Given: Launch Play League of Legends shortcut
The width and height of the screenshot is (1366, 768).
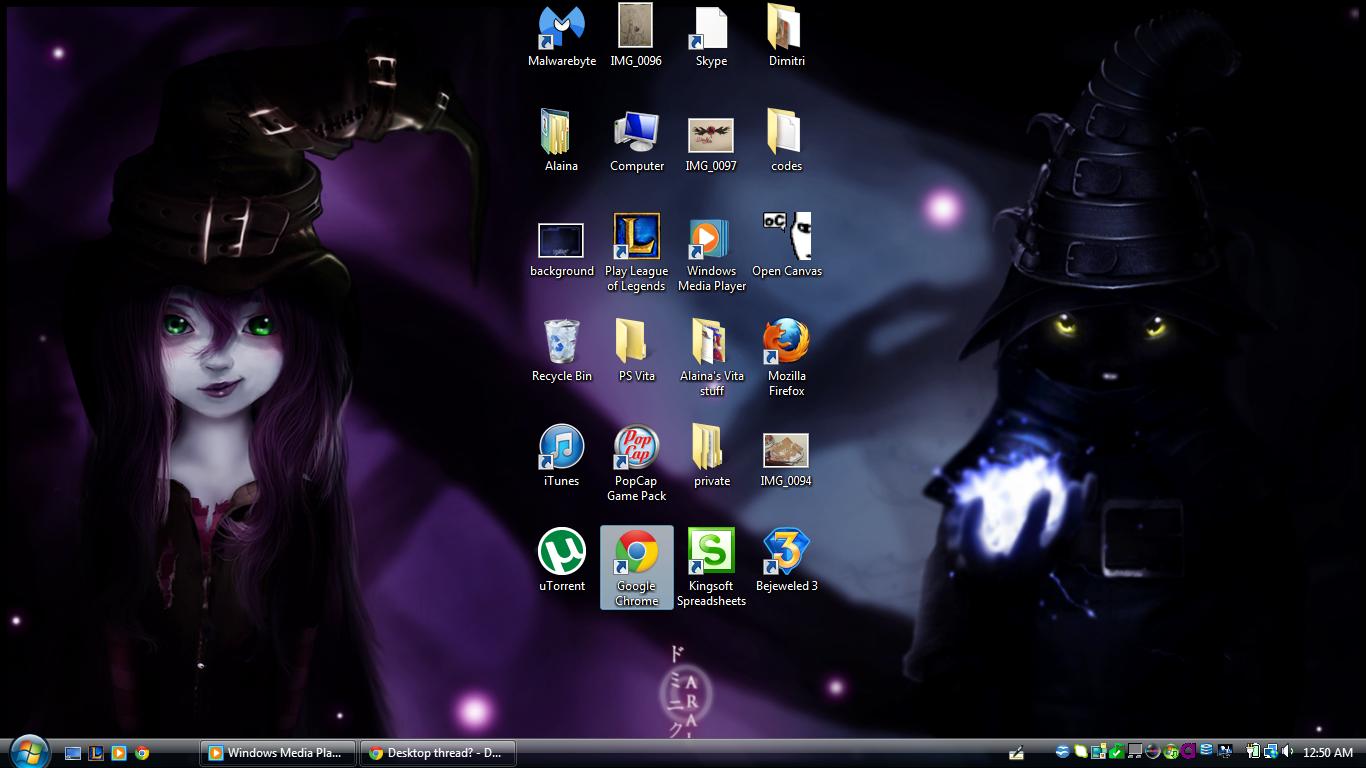Looking at the screenshot, I should click(x=636, y=252).
